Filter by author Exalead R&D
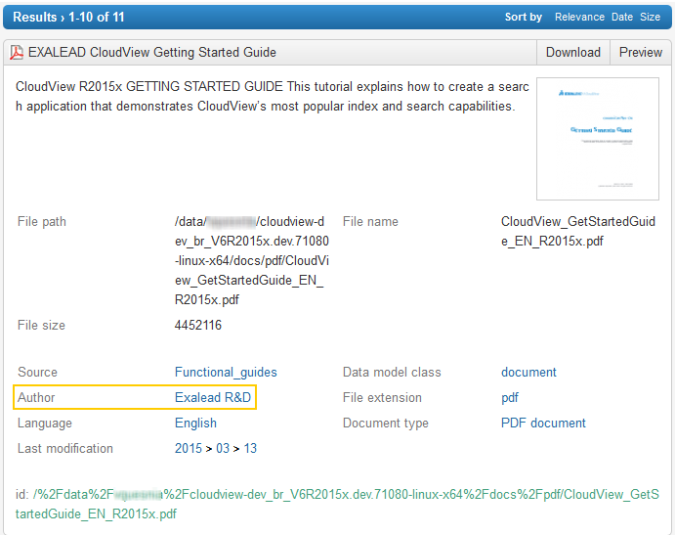Screen dimensions: 675x535 tap(213, 397)
